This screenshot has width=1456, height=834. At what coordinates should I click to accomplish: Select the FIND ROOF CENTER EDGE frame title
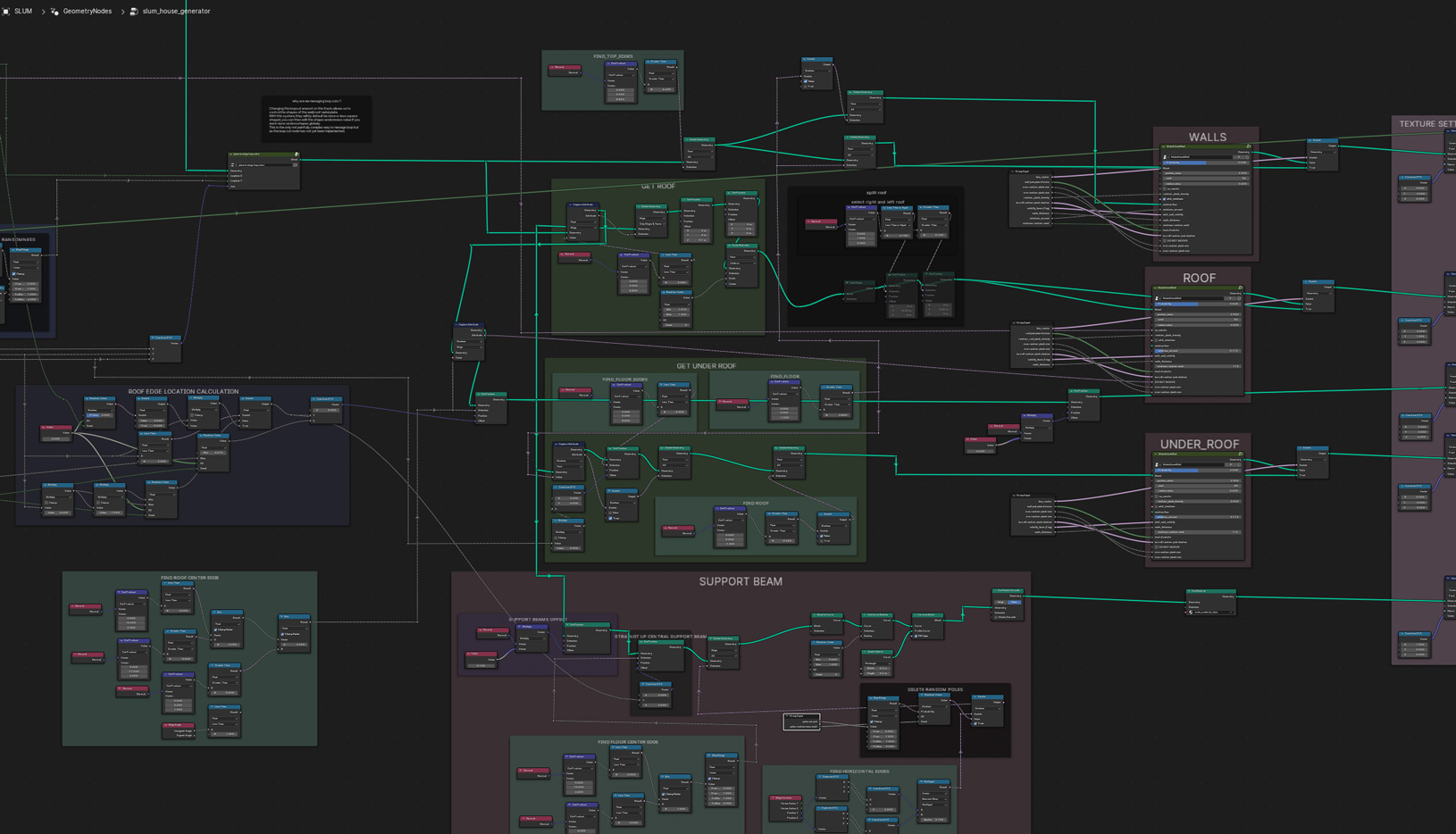(x=189, y=578)
